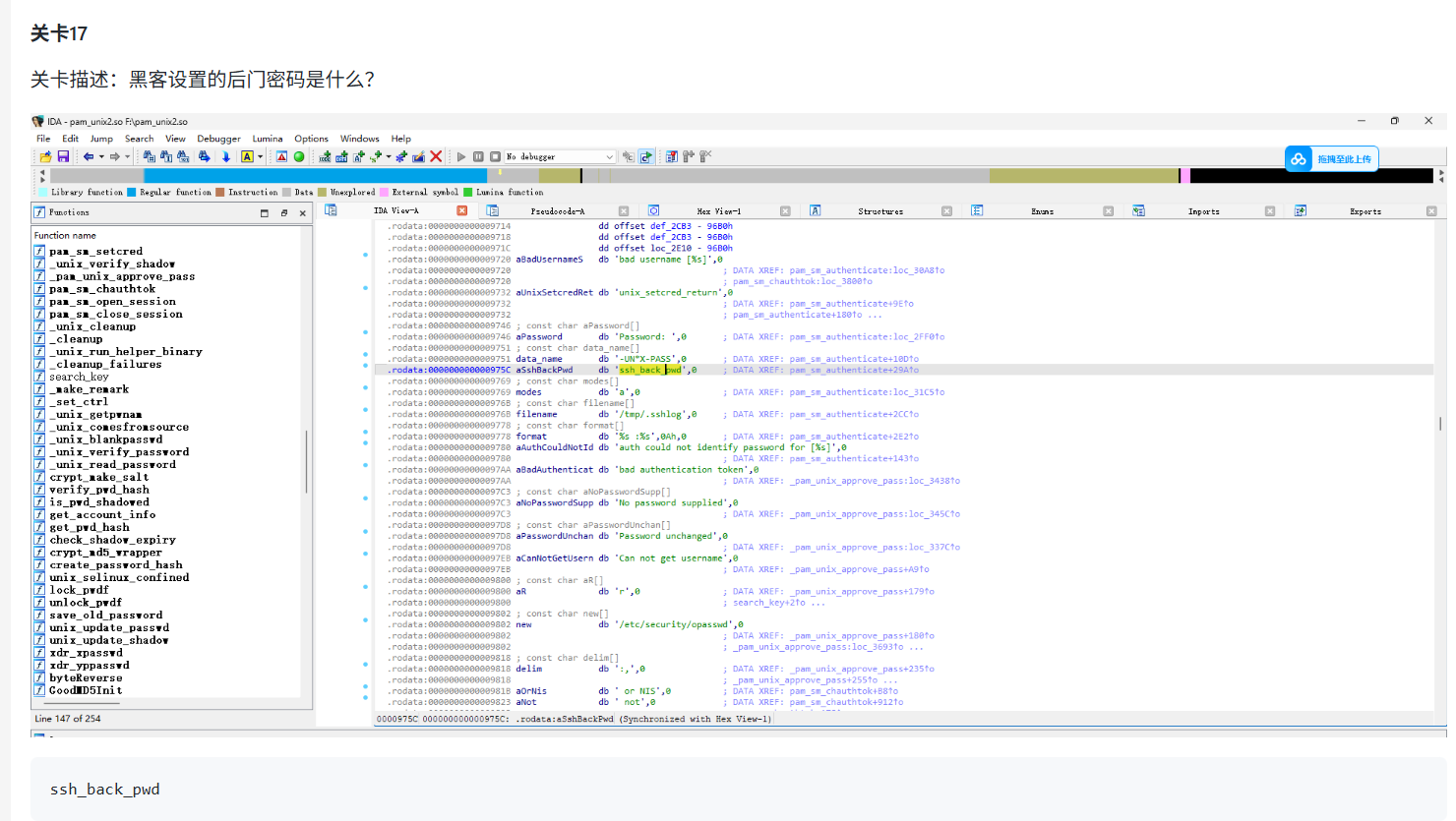Click the yellow 'A' text-style icon
Viewport: 1456px width, 821px height.
(247, 156)
